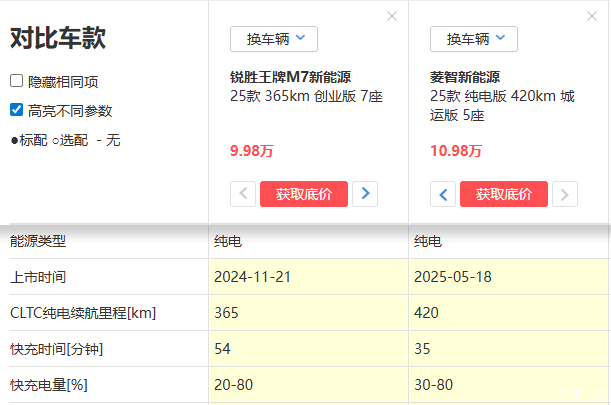Click right arrow beside 锐胜王牌M7 获取底价

click(366, 194)
